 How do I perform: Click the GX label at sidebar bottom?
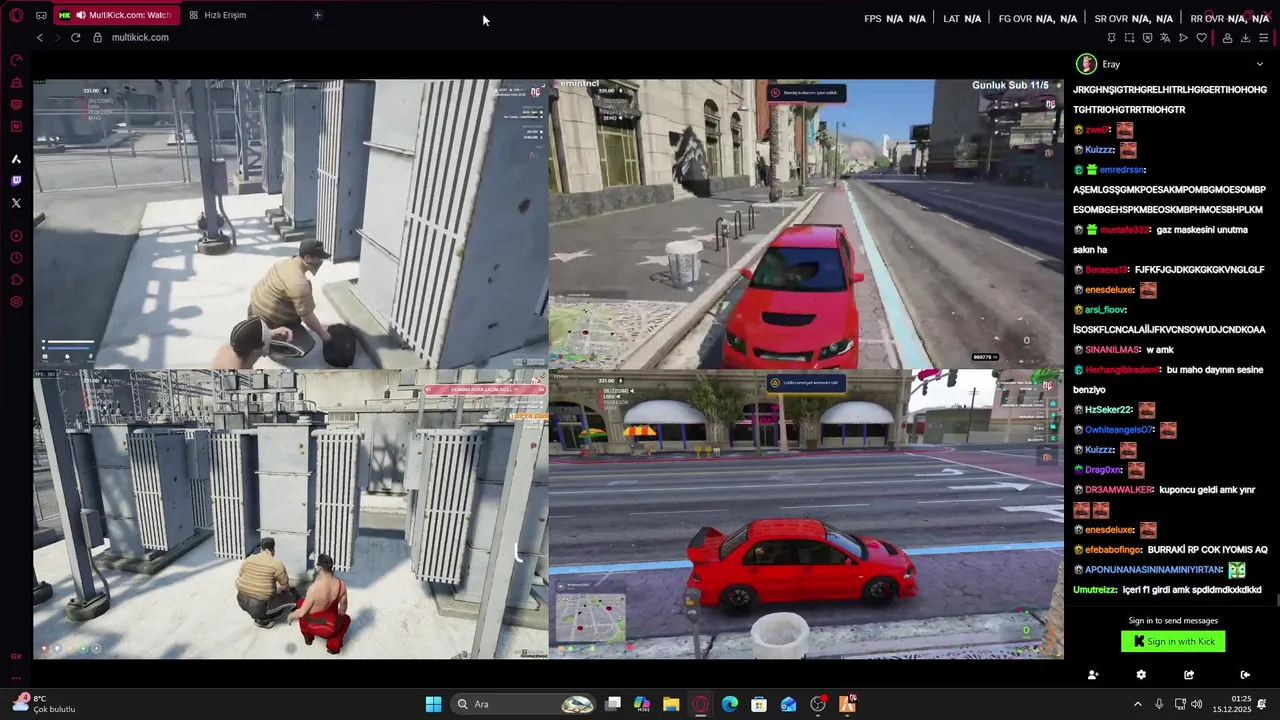[16, 656]
